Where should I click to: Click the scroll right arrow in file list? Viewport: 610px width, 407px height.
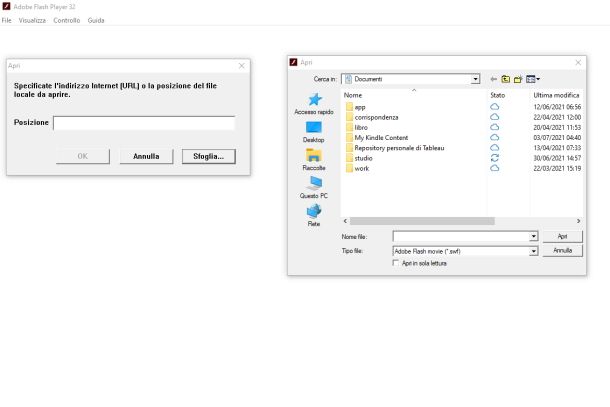pos(578,221)
